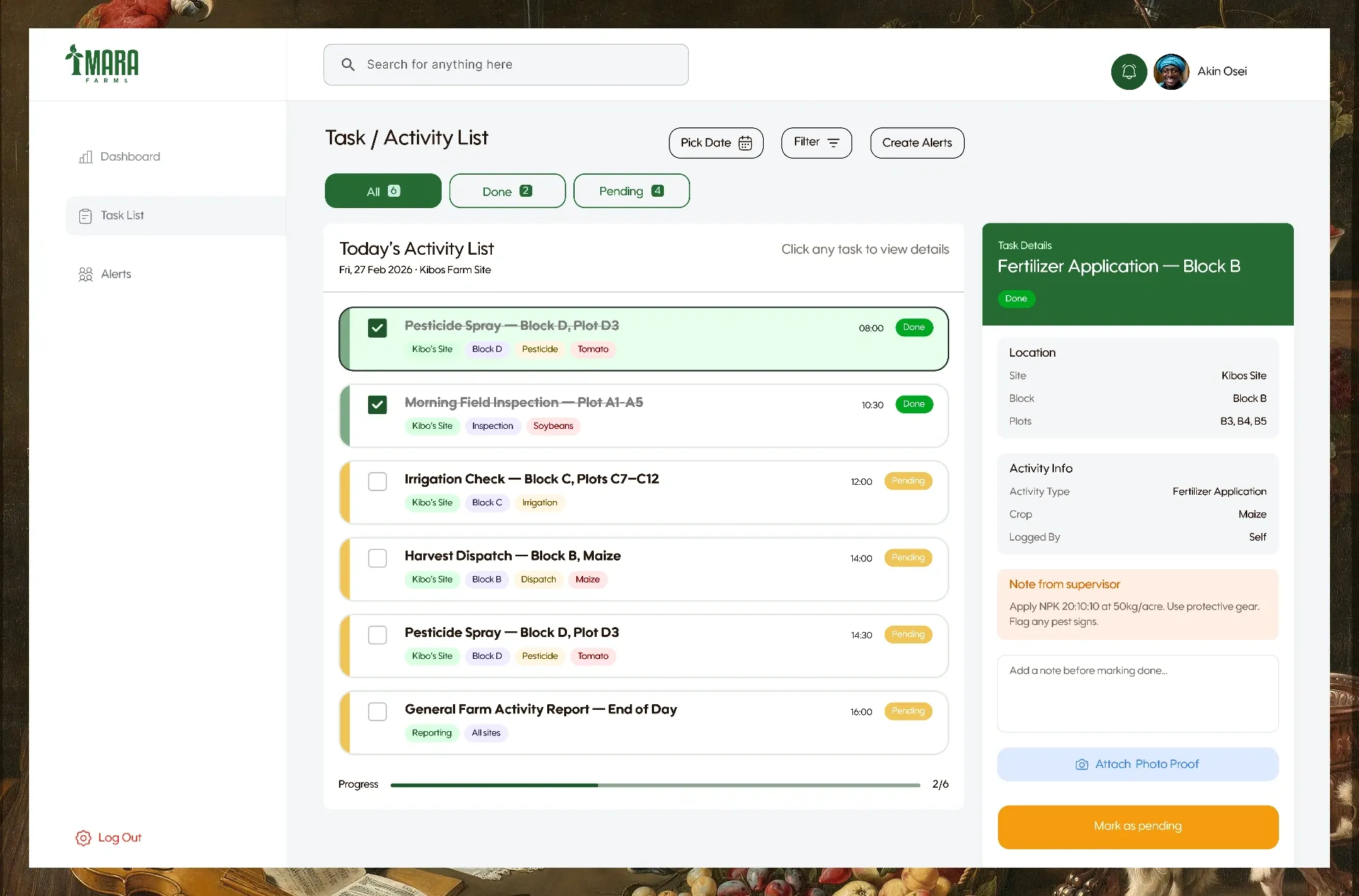Image resolution: width=1359 pixels, height=896 pixels.
Task: Click the Create Alerts button
Action: pos(917,143)
